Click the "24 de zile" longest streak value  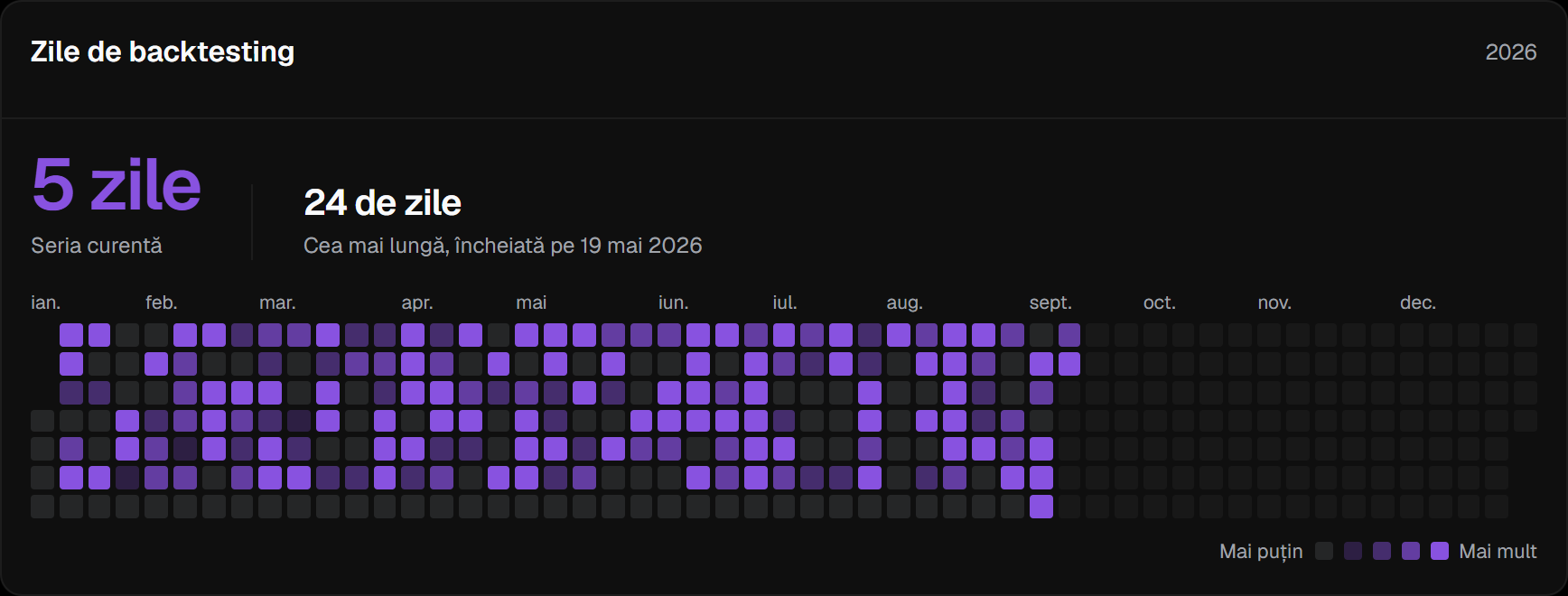coord(383,202)
